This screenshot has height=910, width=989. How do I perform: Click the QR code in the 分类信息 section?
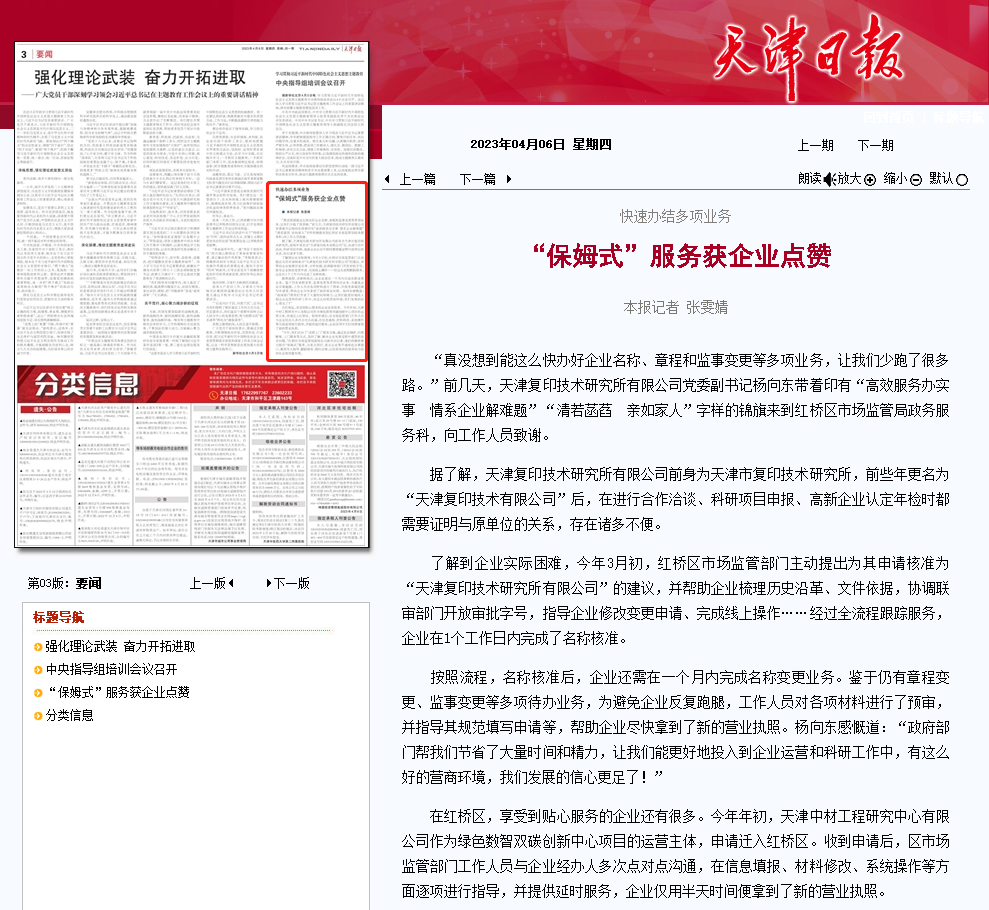click(343, 385)
